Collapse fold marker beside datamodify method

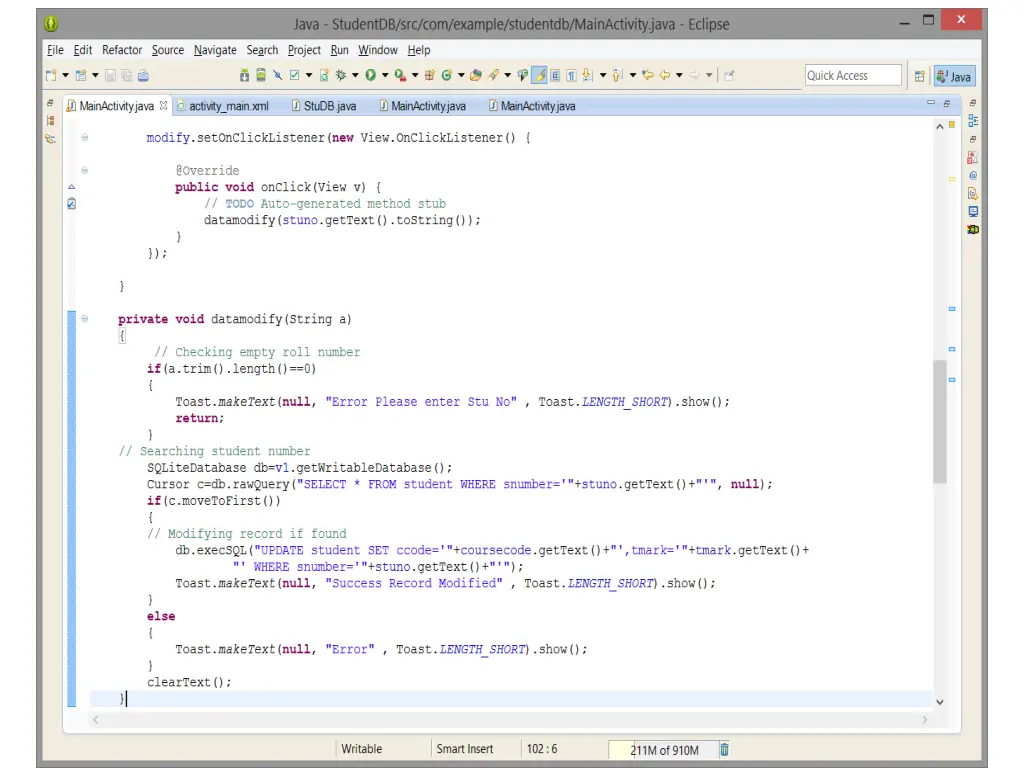(85, 319)
